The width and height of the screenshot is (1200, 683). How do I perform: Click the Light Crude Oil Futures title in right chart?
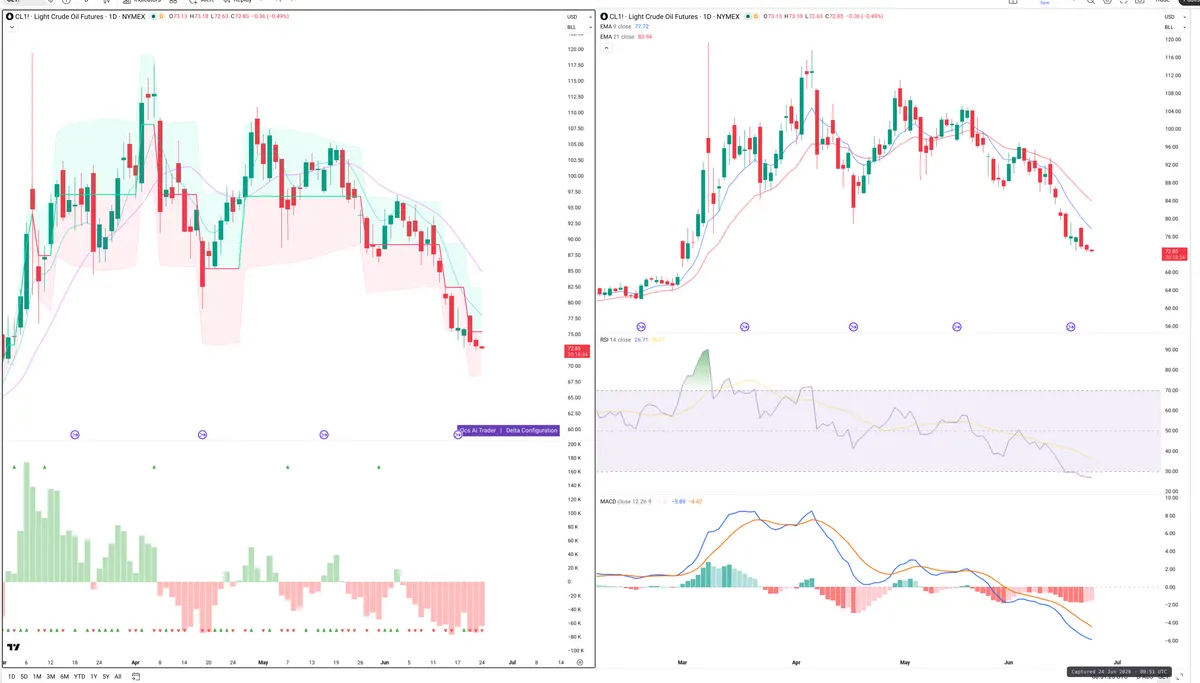pyautogui.click(x=664, y=17)
